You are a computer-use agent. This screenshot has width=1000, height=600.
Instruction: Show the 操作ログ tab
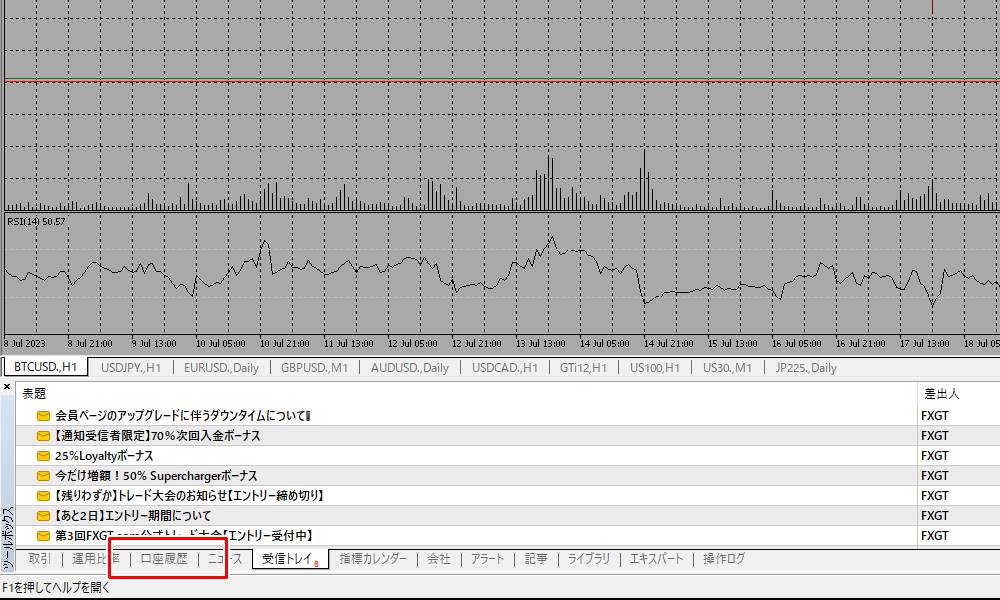[724, 559]
